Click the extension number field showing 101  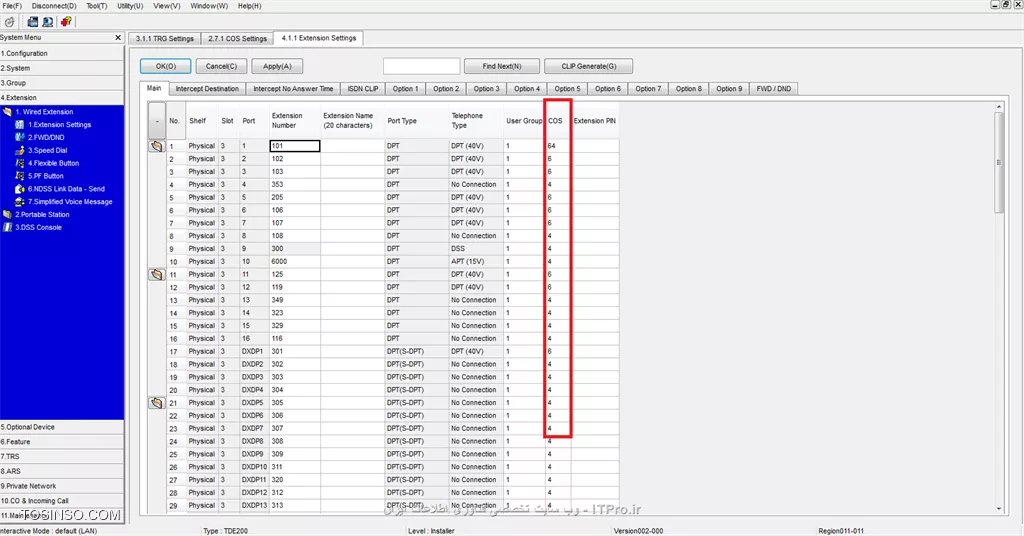coord(295,146)
